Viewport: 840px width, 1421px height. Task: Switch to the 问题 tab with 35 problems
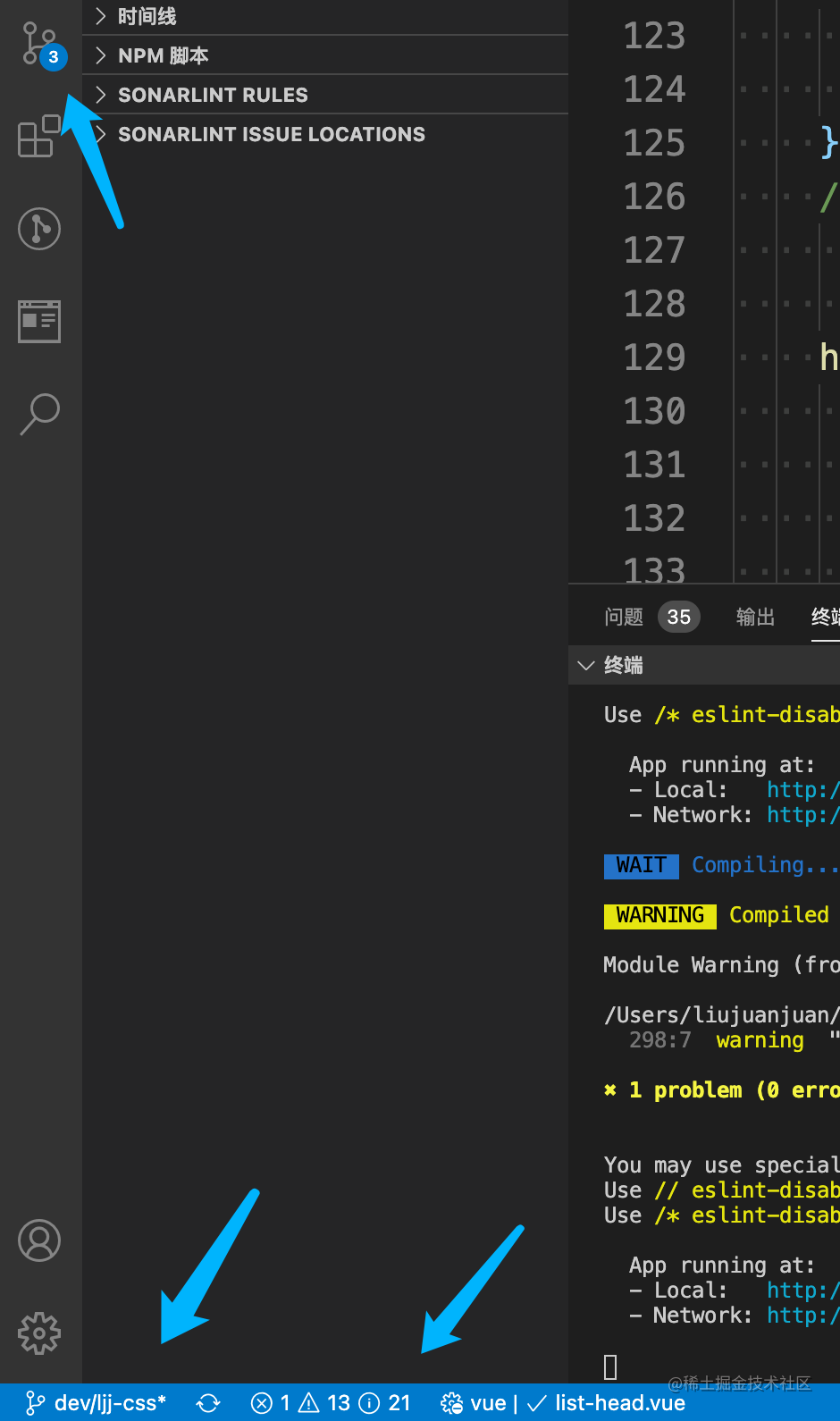click(x=652, y=617)
